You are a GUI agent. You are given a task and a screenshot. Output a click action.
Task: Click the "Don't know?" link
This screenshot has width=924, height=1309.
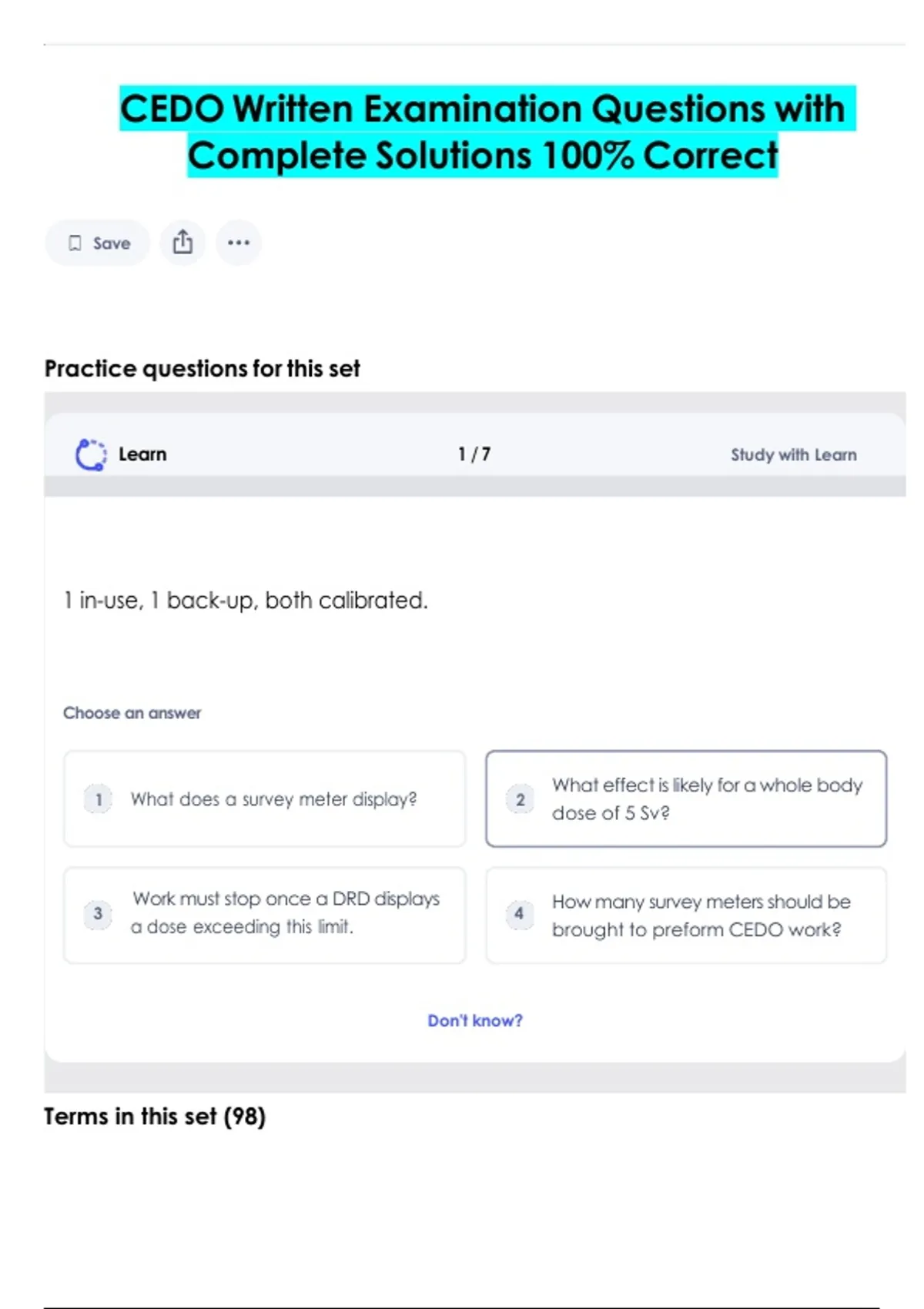click(x=475, y=1020)
